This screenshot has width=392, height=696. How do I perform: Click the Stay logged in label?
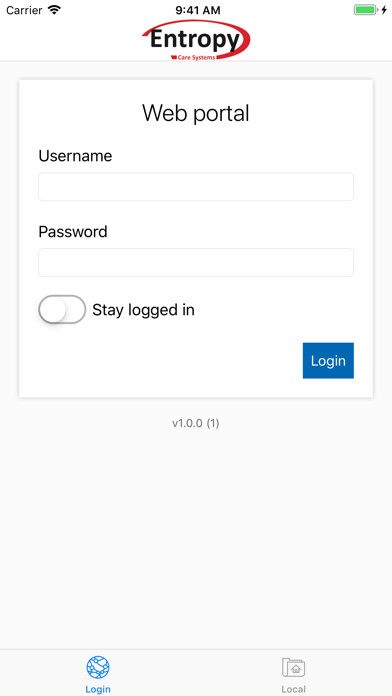pos(143,310)
